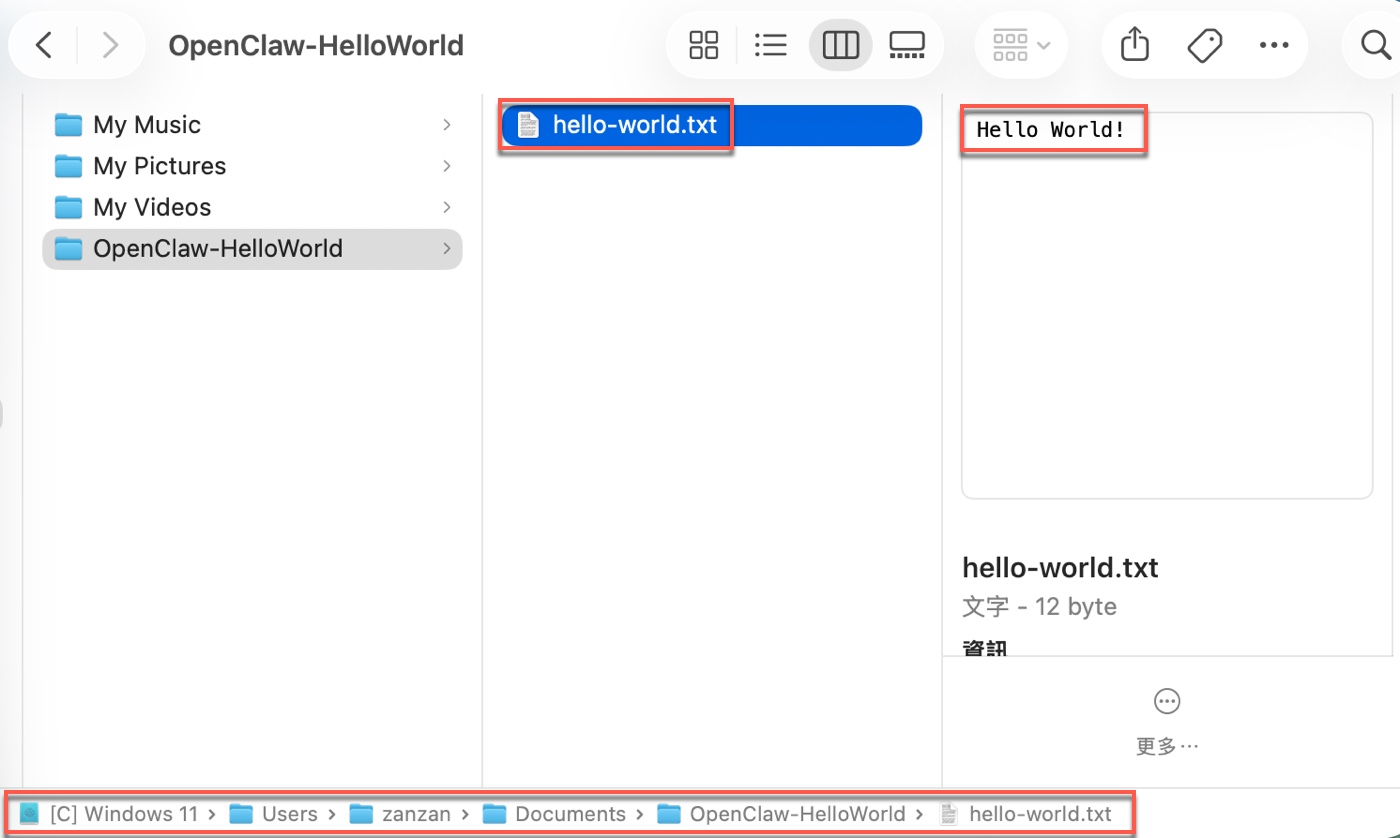Click the text file icon in path bar
This screenshot has height=838, width=1400.
coord(950,814)
